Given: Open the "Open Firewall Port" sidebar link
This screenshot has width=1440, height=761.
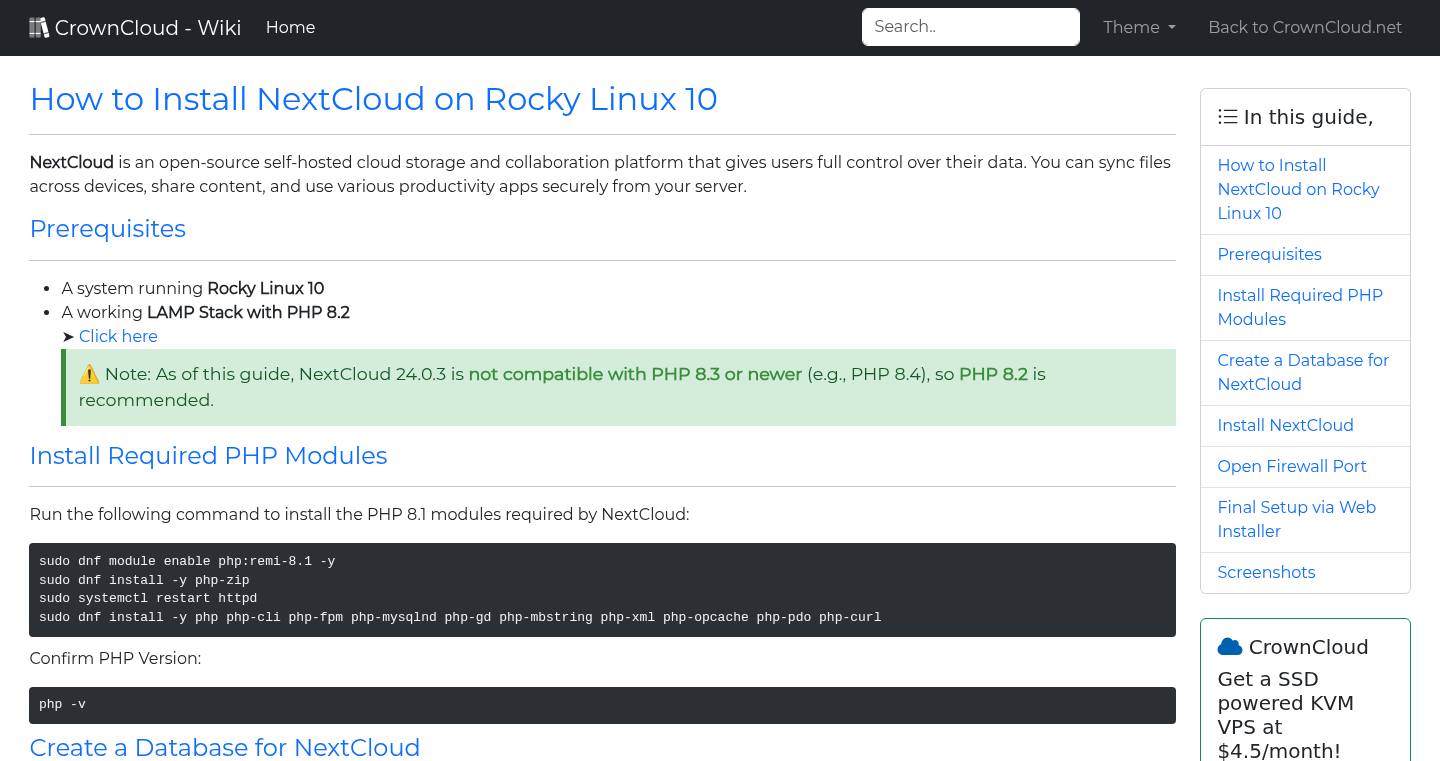Looking at the screenshot, I should point(1292,466).
